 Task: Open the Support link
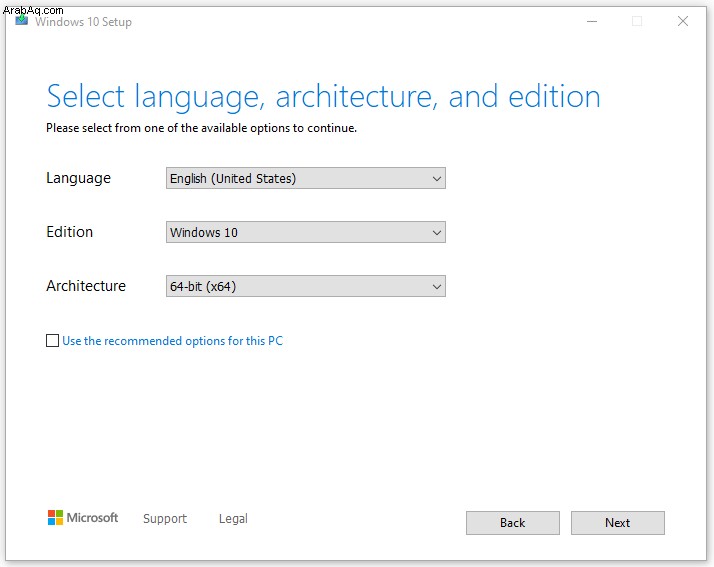click(165, 518)
